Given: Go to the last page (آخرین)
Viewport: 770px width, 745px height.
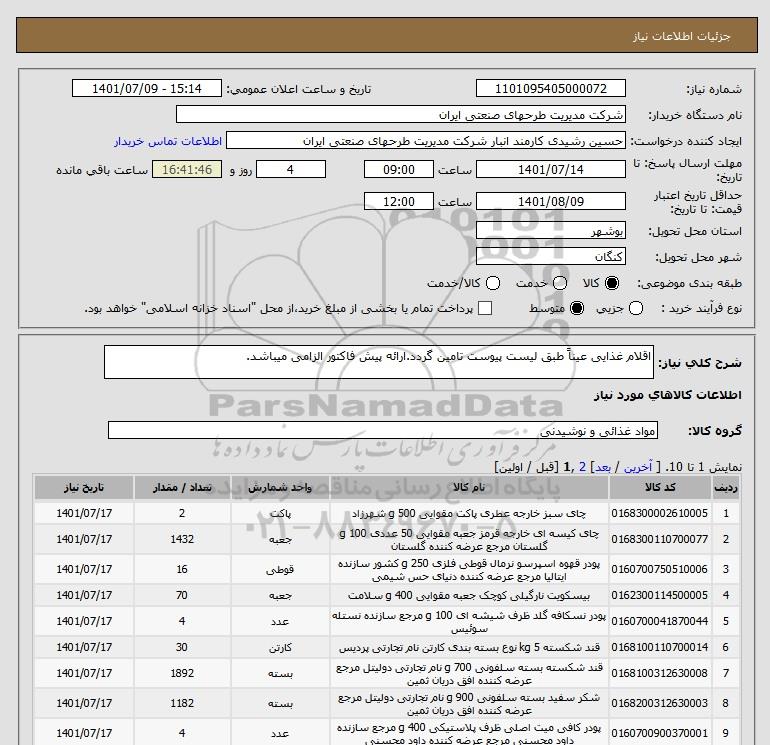Looking at the screenshot, I should point(638,467).
